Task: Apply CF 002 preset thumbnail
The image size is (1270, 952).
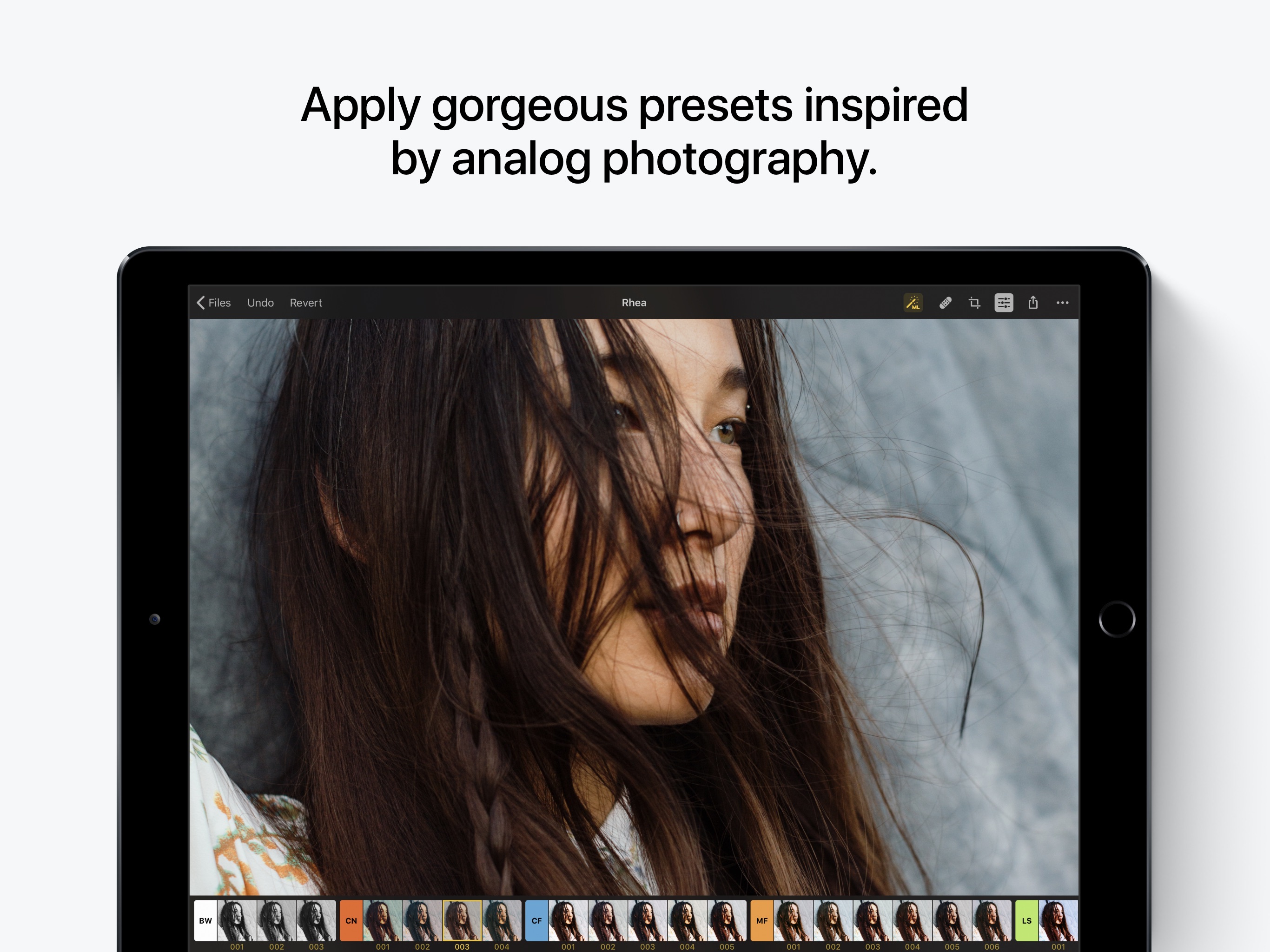Action: point(608,920)
